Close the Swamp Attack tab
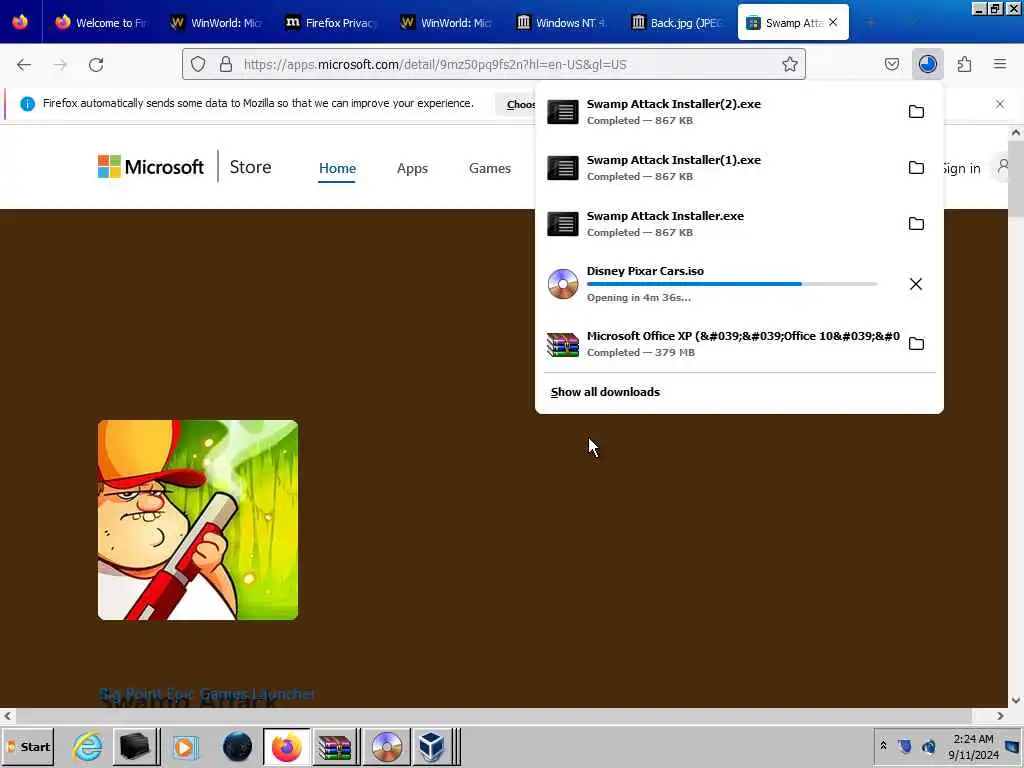Screen dimensions: 1024x768 (833, 22)
